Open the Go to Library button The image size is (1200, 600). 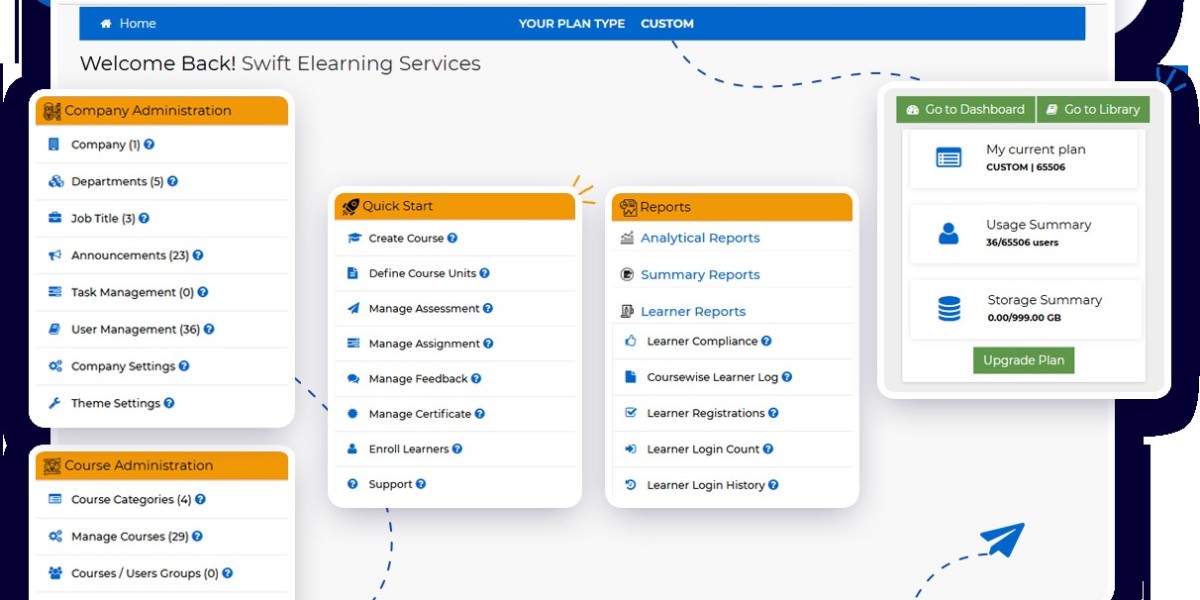pos(1093,109)
